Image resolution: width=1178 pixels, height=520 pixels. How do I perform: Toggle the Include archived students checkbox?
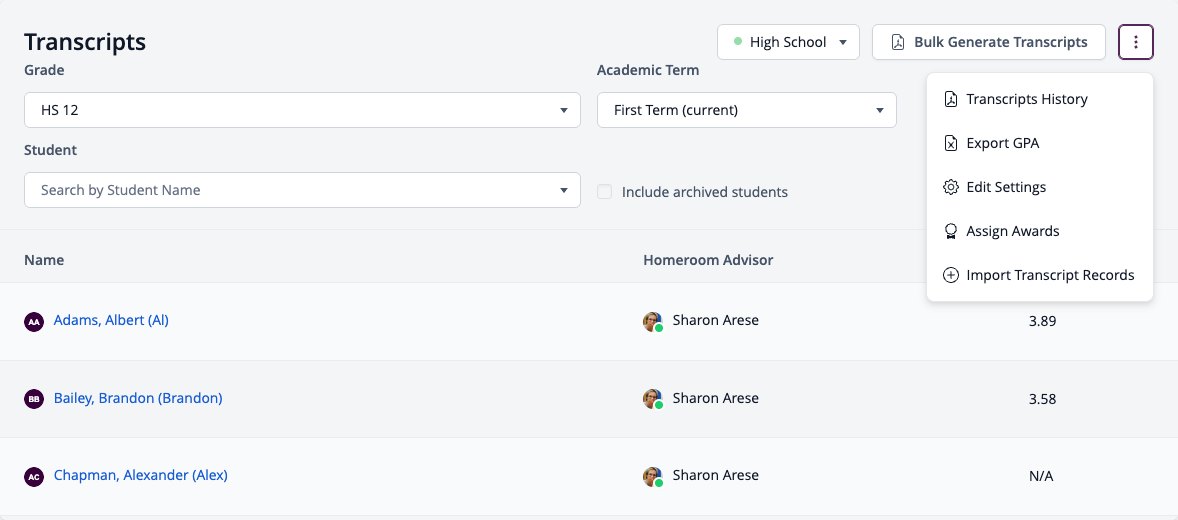(x=604, y=192)
